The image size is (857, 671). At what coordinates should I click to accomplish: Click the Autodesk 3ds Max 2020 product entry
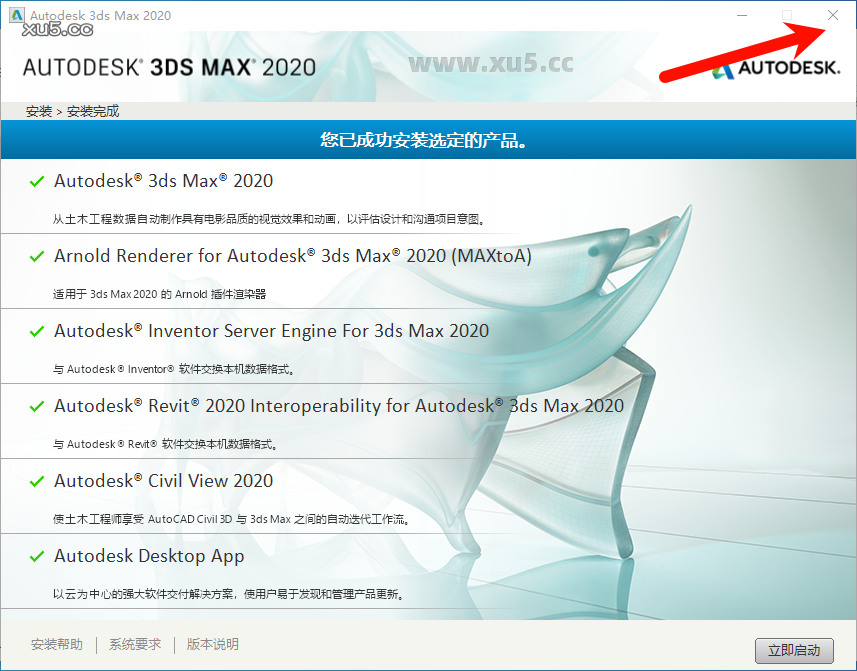click(160, 181)
